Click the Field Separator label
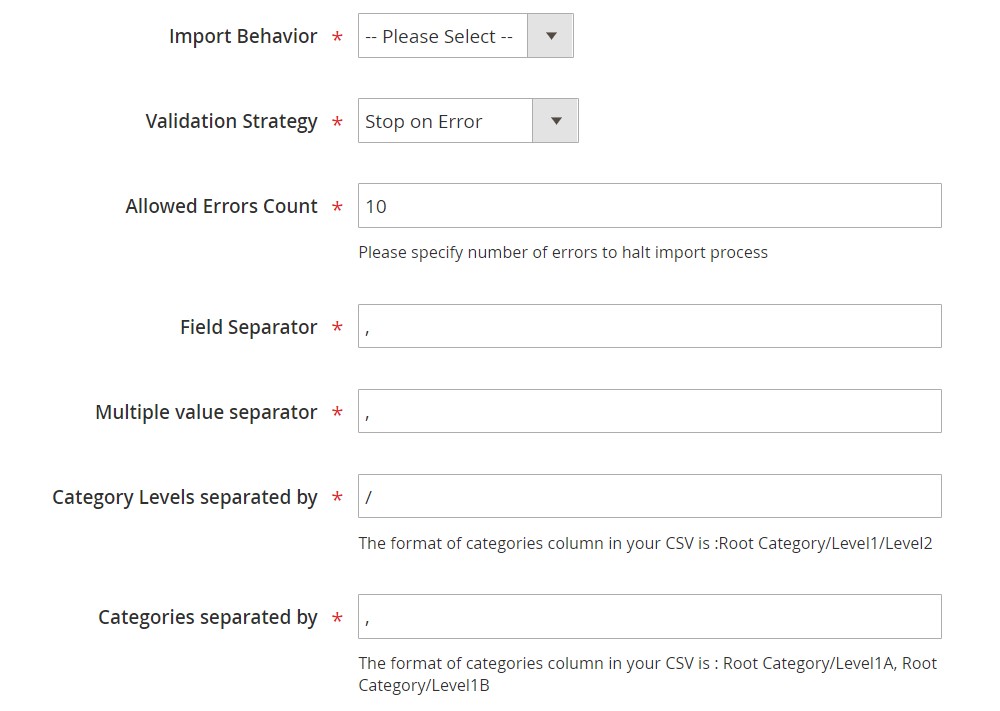Image resolution: width=1000 pixels, height=711 pixels. click(248, 328)
